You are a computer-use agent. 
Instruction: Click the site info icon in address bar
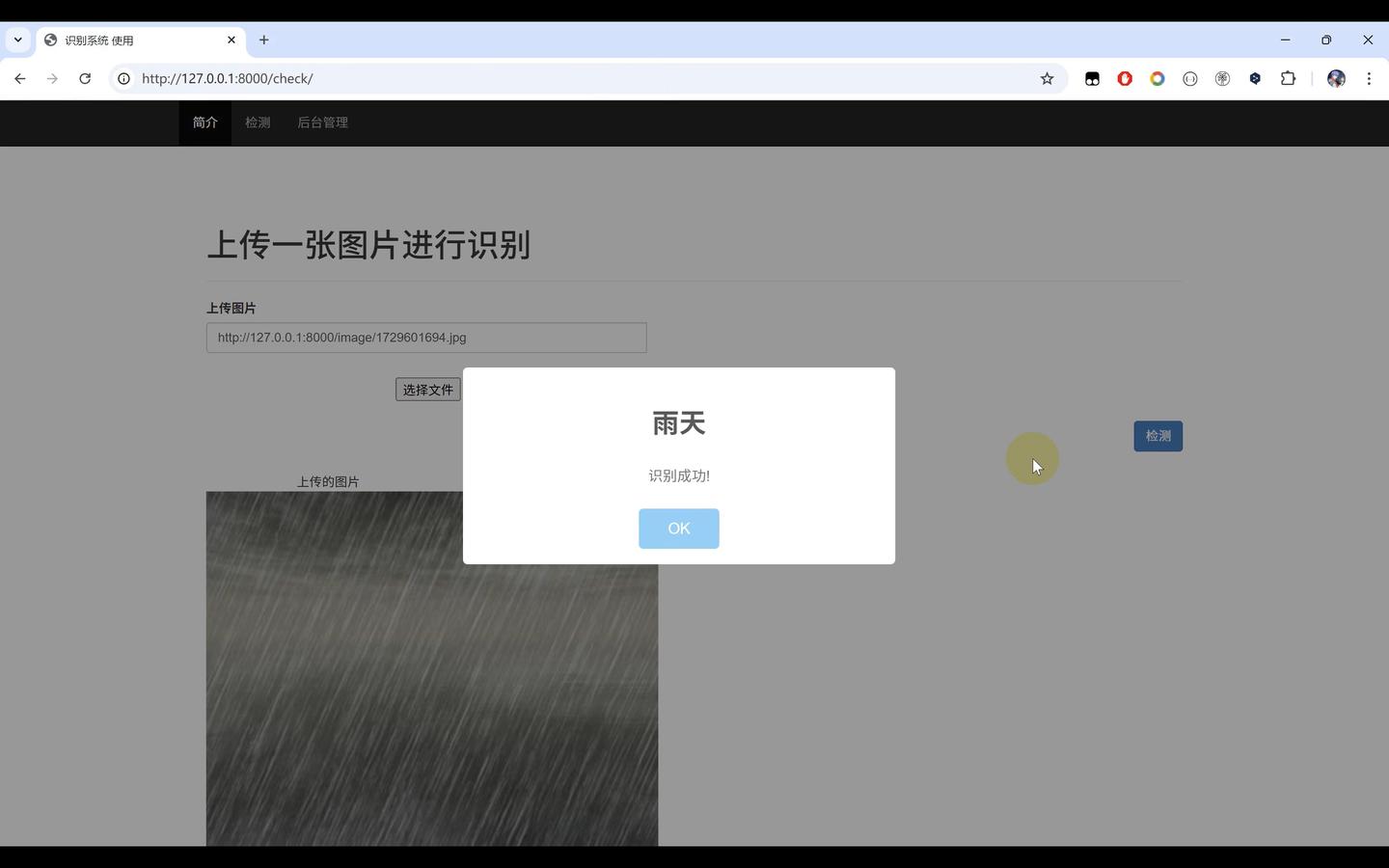(x=123, y=78)
